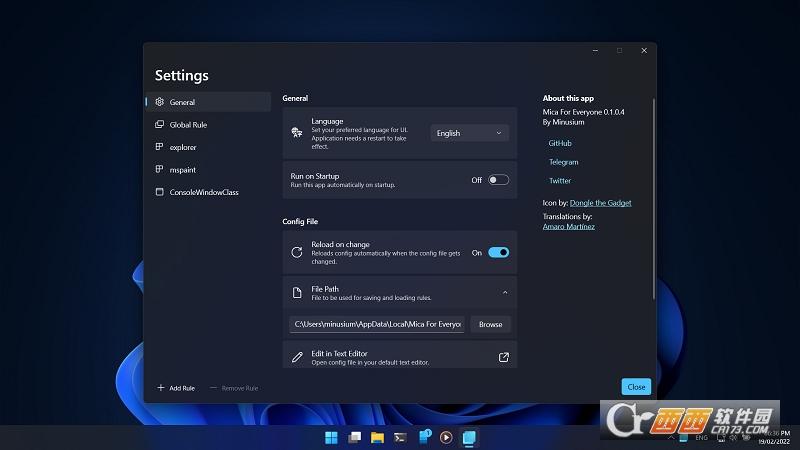Click the explorer rule icon
This screenshot has height=450, width=800.
click(x=160, y=146)
